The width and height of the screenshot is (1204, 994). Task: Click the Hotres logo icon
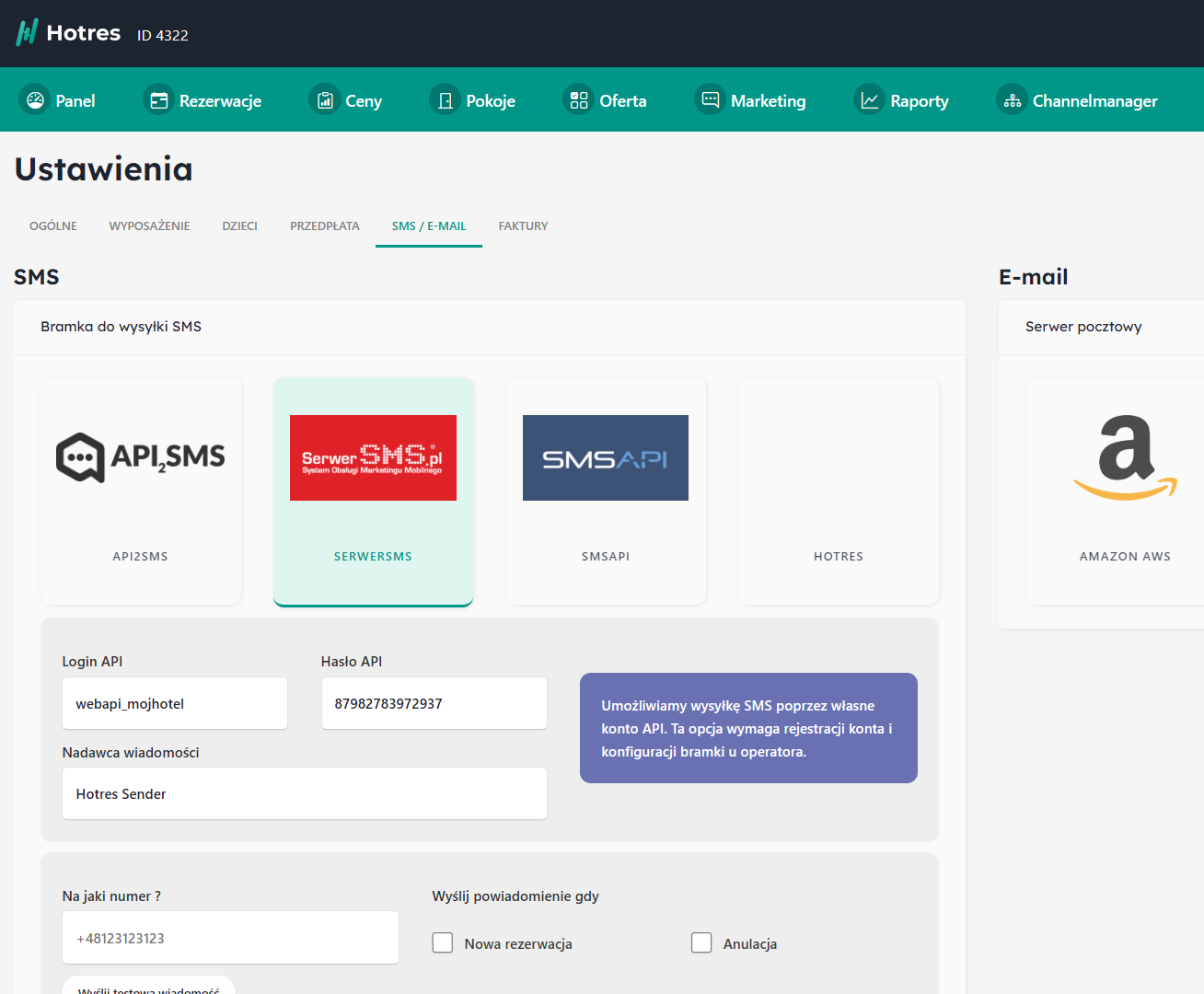pyautogui.click(x=27, y=33)
